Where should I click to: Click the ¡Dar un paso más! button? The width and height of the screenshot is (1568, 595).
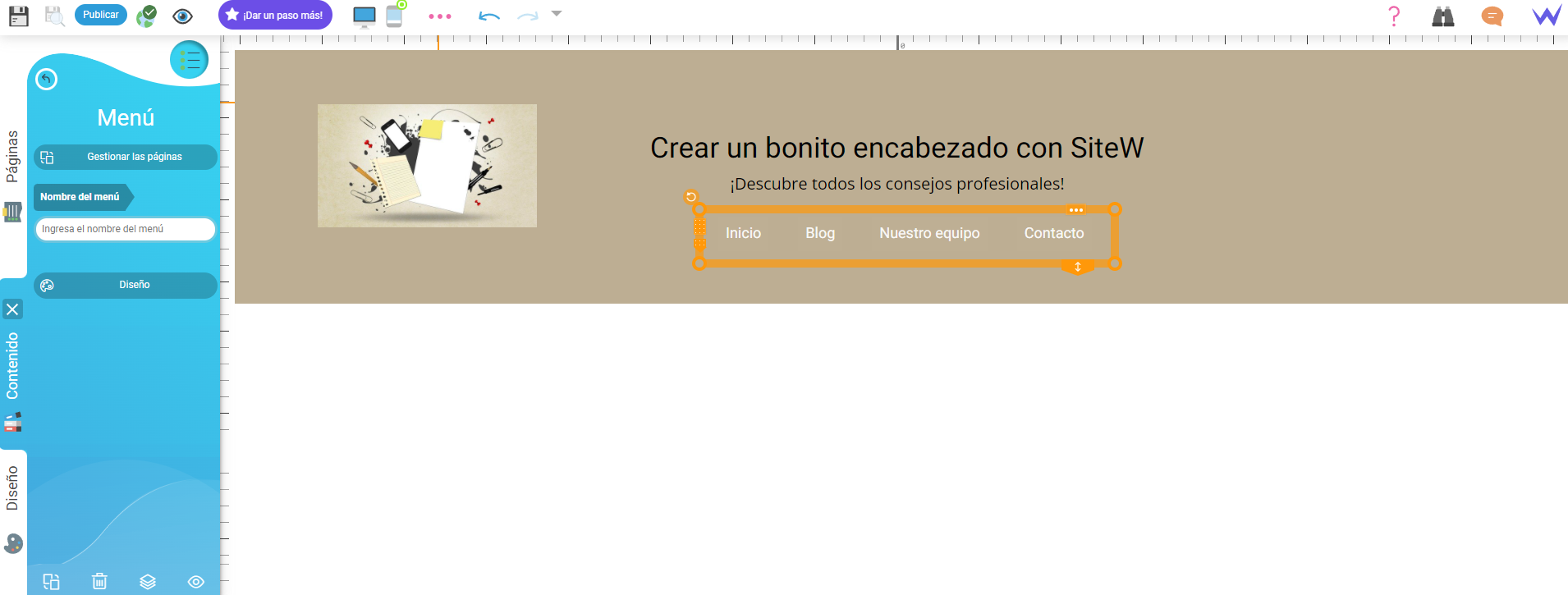[x=275, y=15]
